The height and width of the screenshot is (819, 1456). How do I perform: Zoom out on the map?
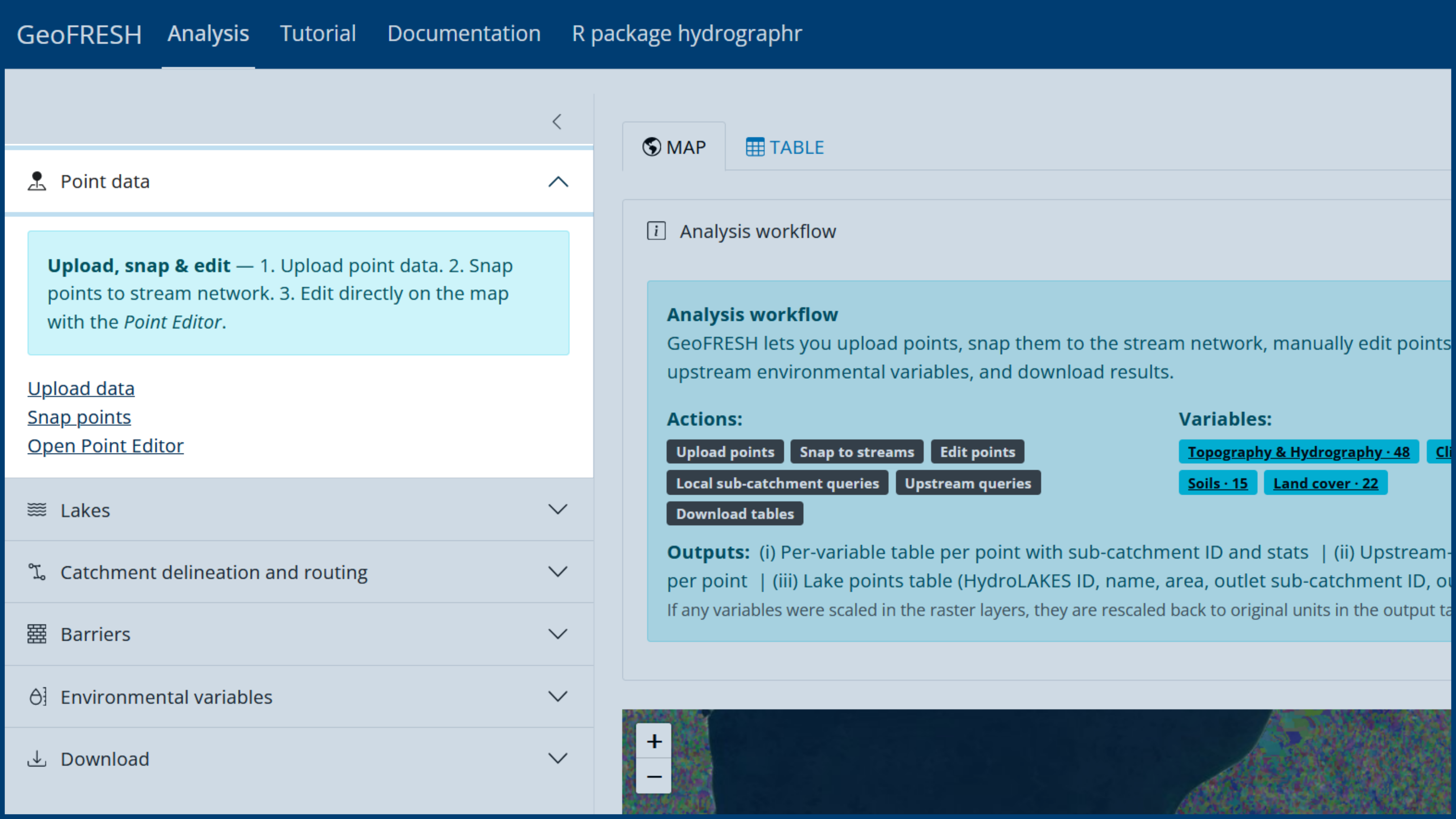pos(654,776)
